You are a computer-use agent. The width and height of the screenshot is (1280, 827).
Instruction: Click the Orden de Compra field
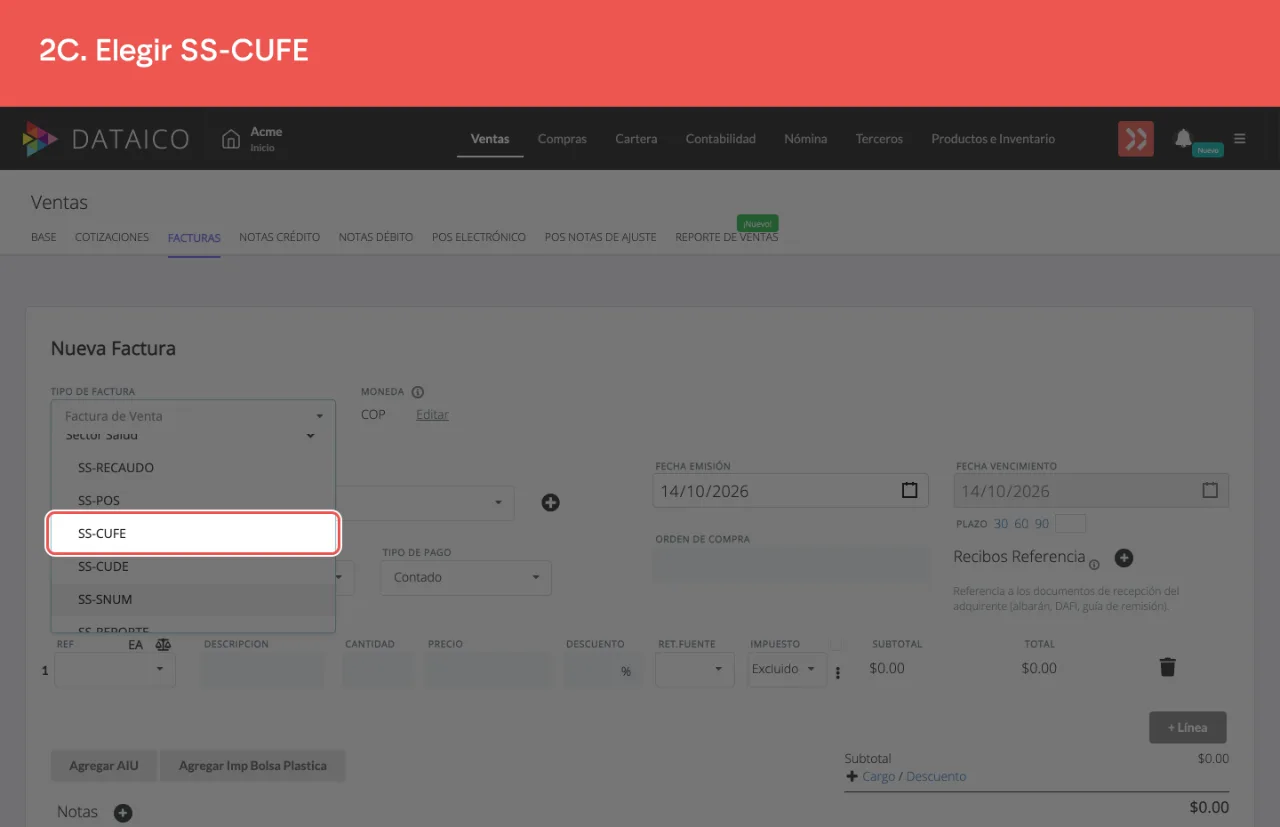(x=791, y=563)
